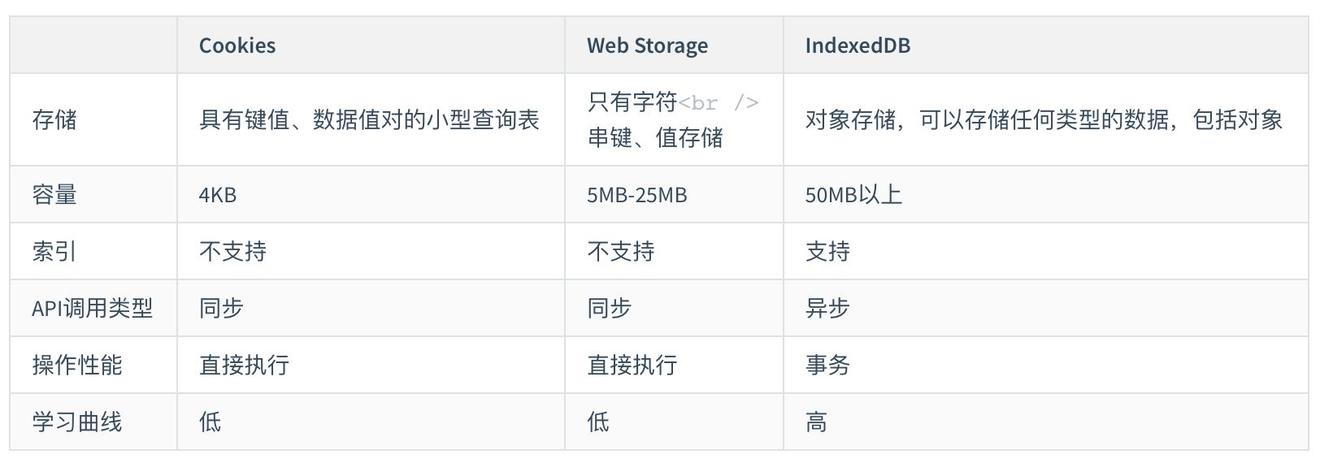Viewport: 1320px width, 463px height.
Task: Click 同步 in the Web Storage column
Action: (609, 308)
